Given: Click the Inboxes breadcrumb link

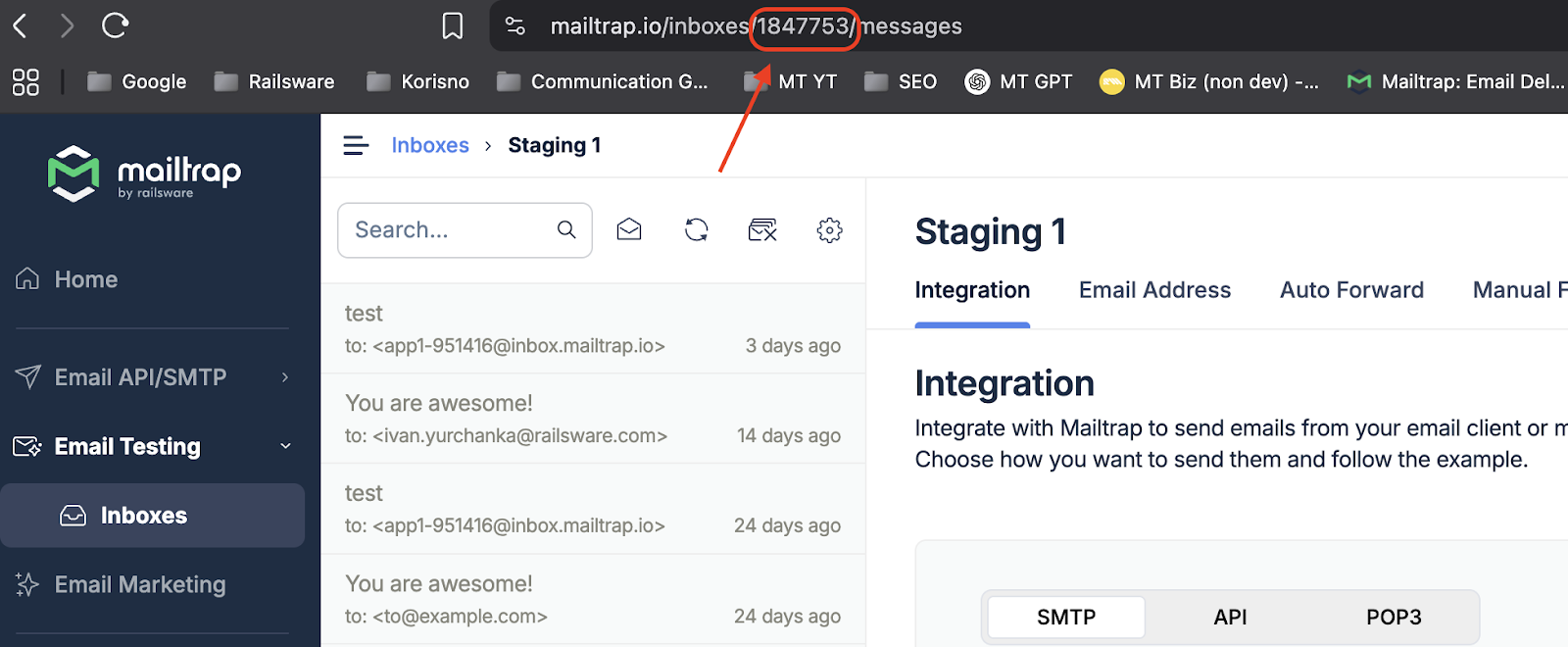Looking at the screenshot, I should click(430, 145).
